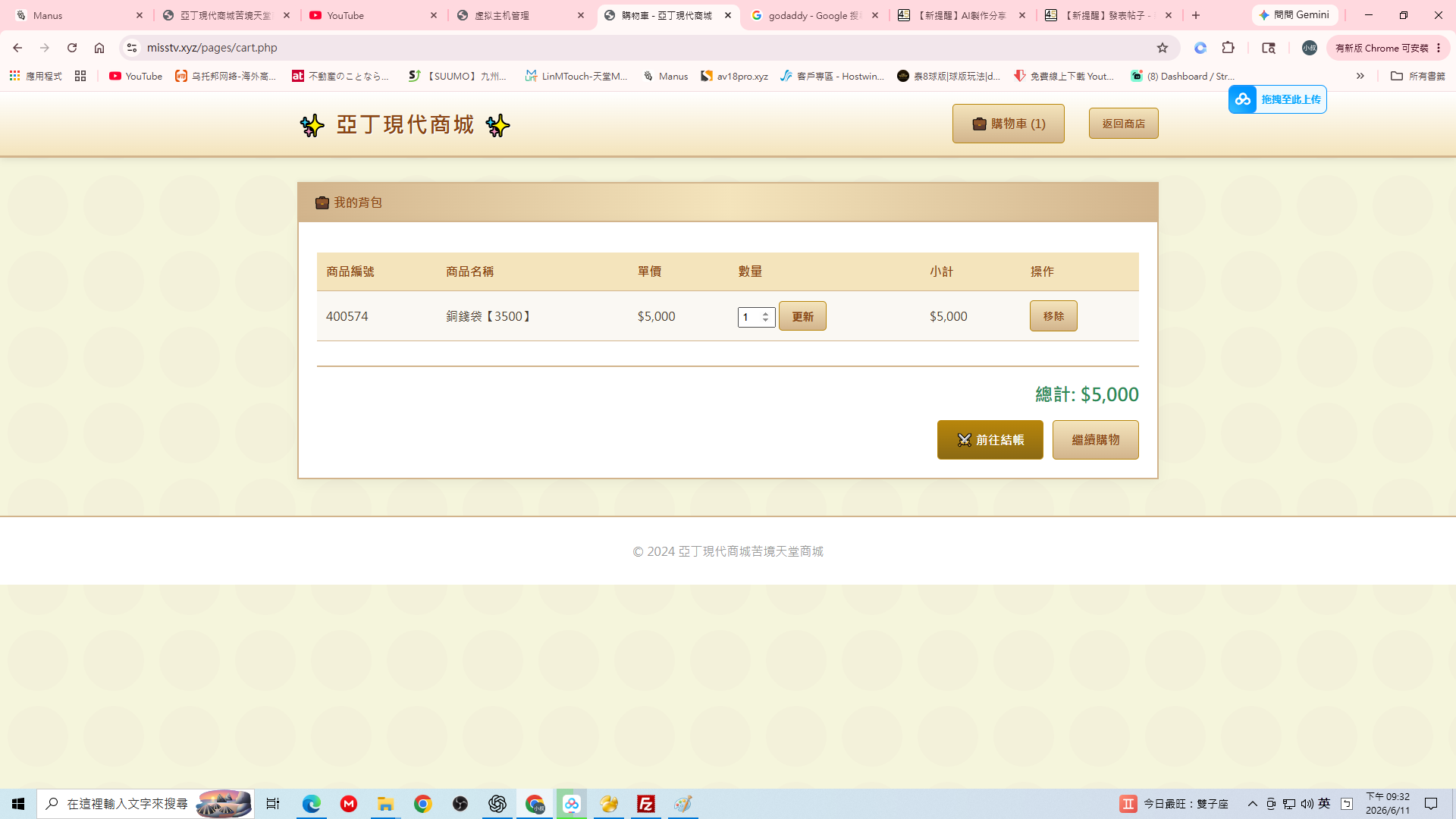Viewport: 1456px width, 819px height.
Task: Open the 【SUUMO】九州 bookmark
Action: (457, 76)
